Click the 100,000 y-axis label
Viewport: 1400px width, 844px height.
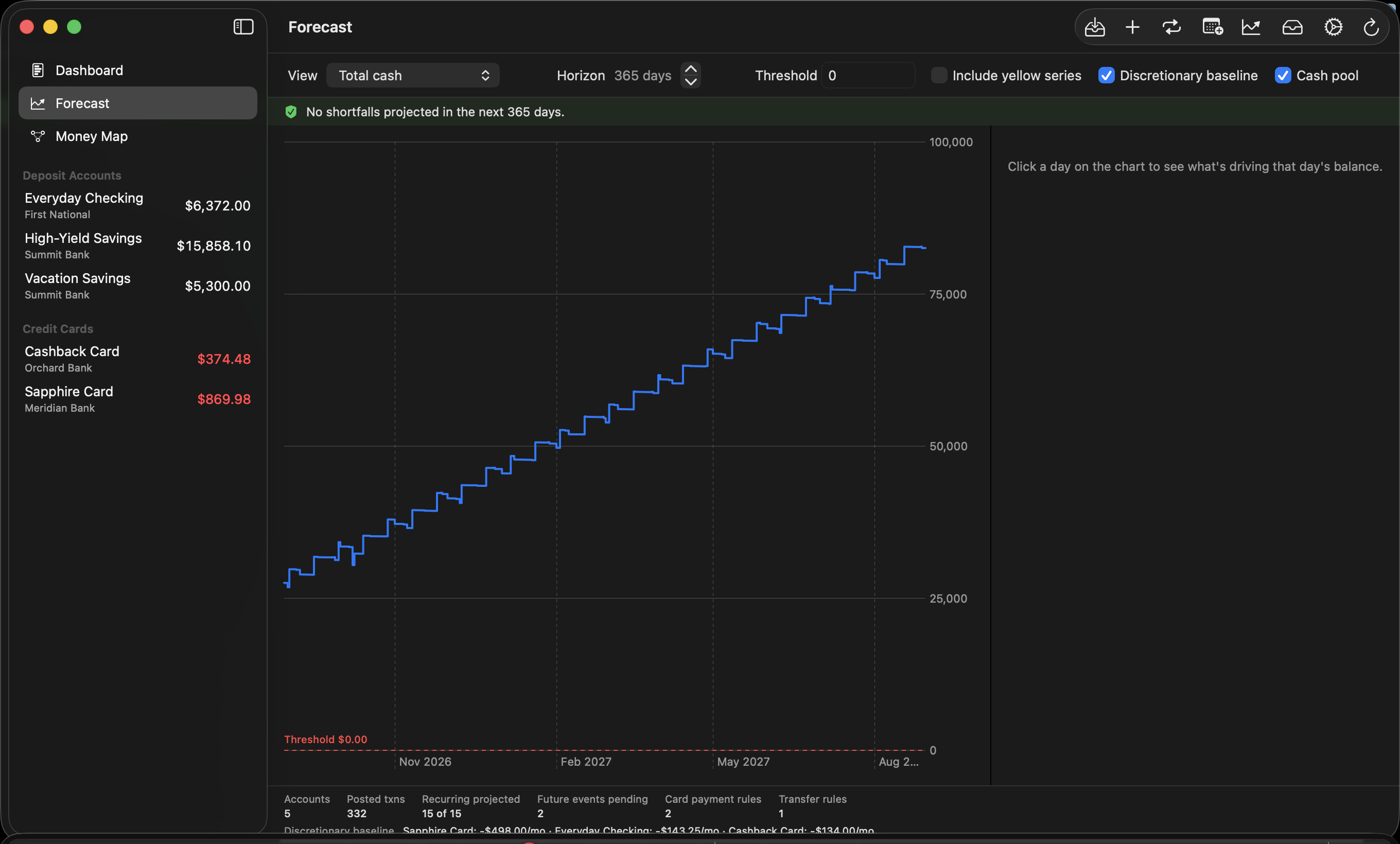click(x=951, y=142)
